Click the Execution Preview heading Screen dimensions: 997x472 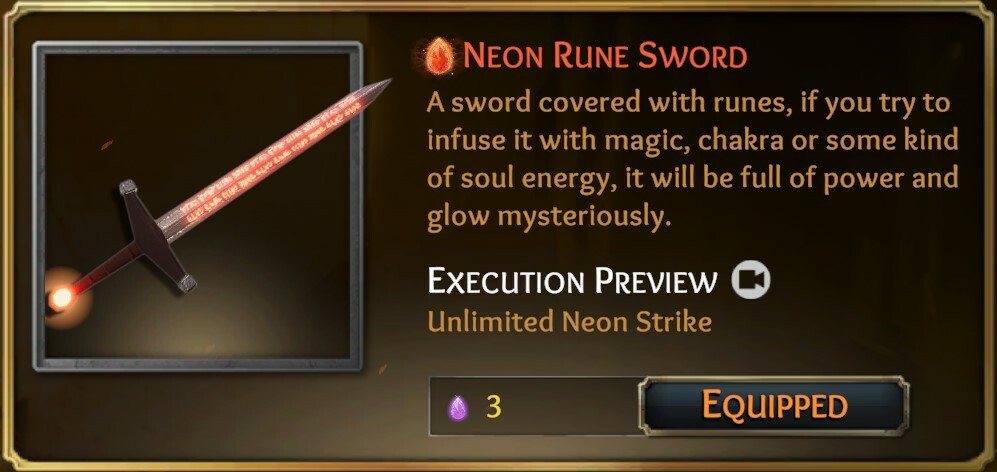point(572,280)
